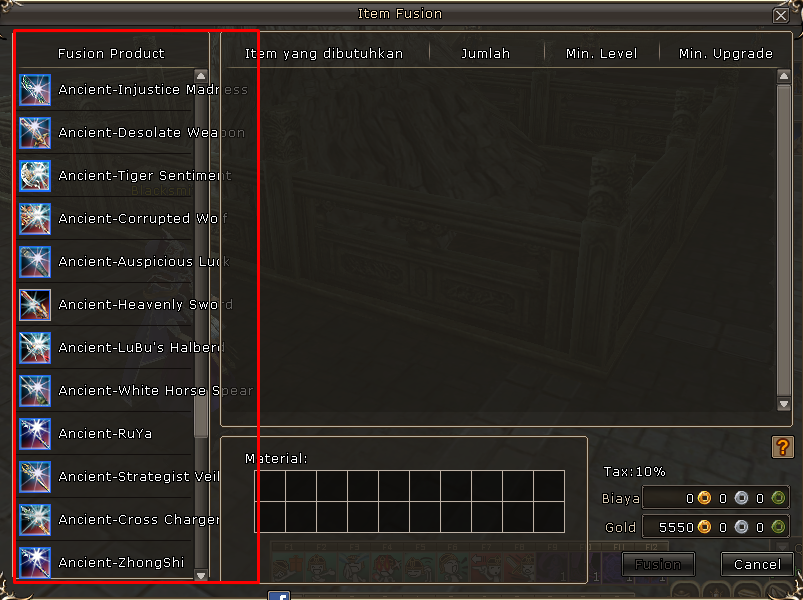Viewport: 803px width, 600px height.
Task: Click the first empty Material slot
Action: pyautogui.click(x=270, y=486)
